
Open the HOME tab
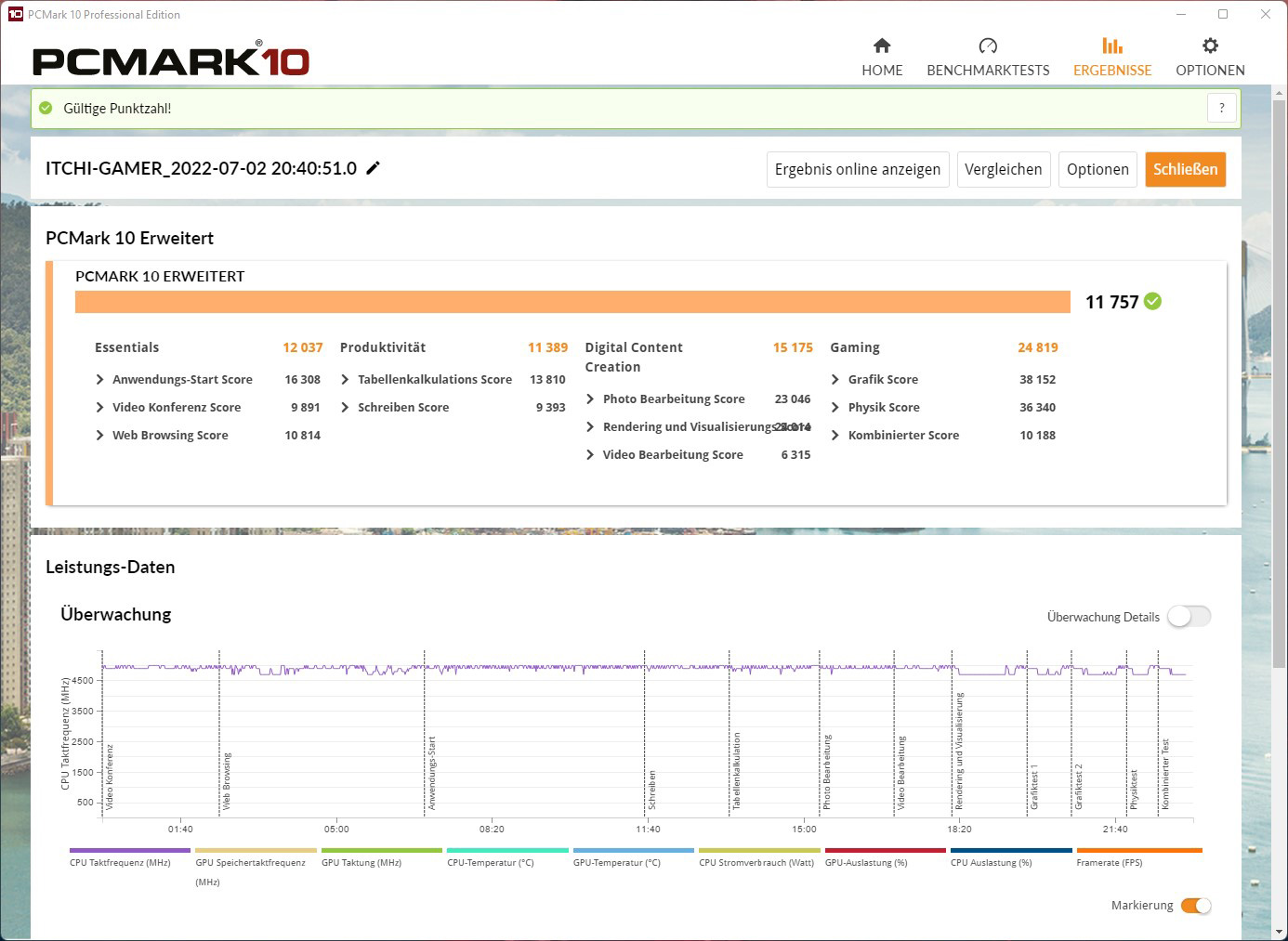pyautogui.click(x=882, y=58)
